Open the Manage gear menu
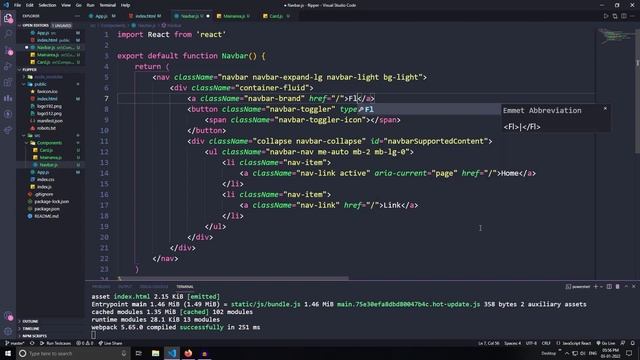Viewport: 640px width, 360px height. (x=8, y=331)
